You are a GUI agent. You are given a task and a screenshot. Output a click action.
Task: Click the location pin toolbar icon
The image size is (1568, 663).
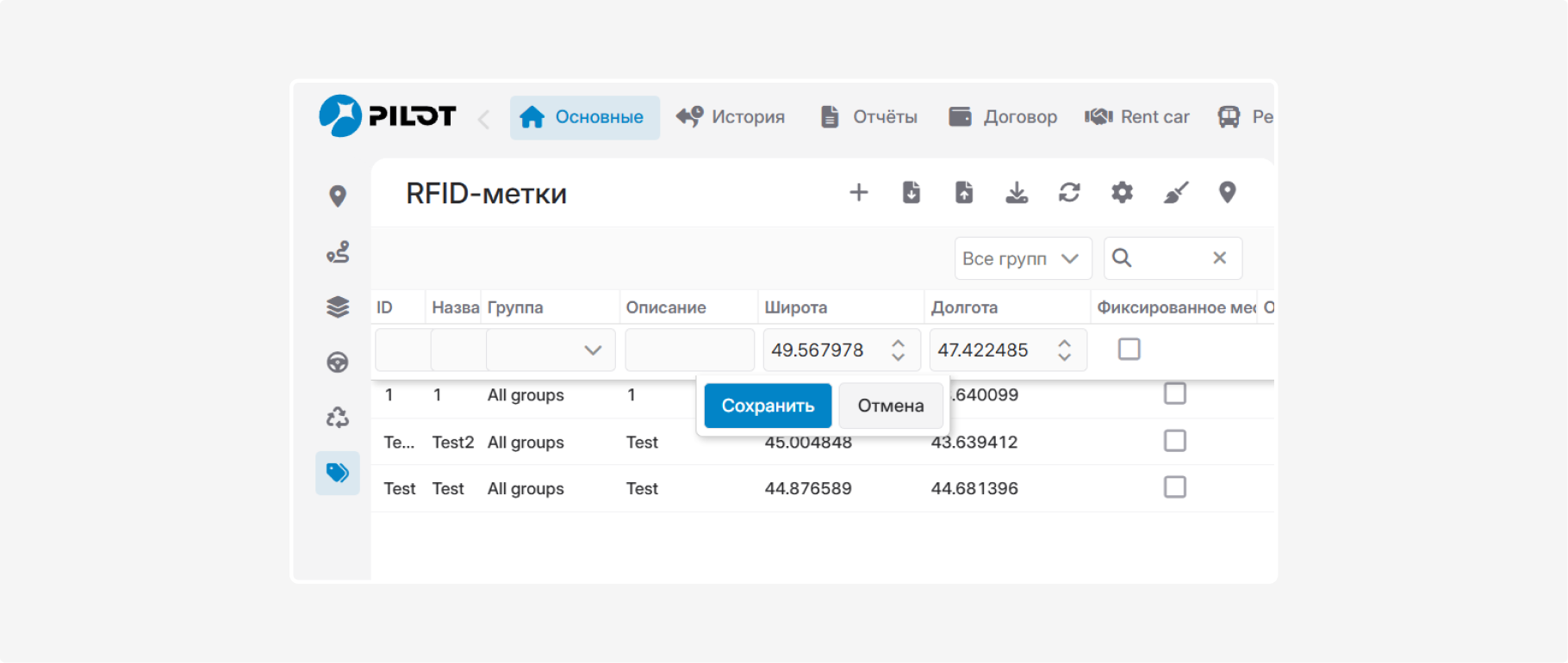(1228, 192)
